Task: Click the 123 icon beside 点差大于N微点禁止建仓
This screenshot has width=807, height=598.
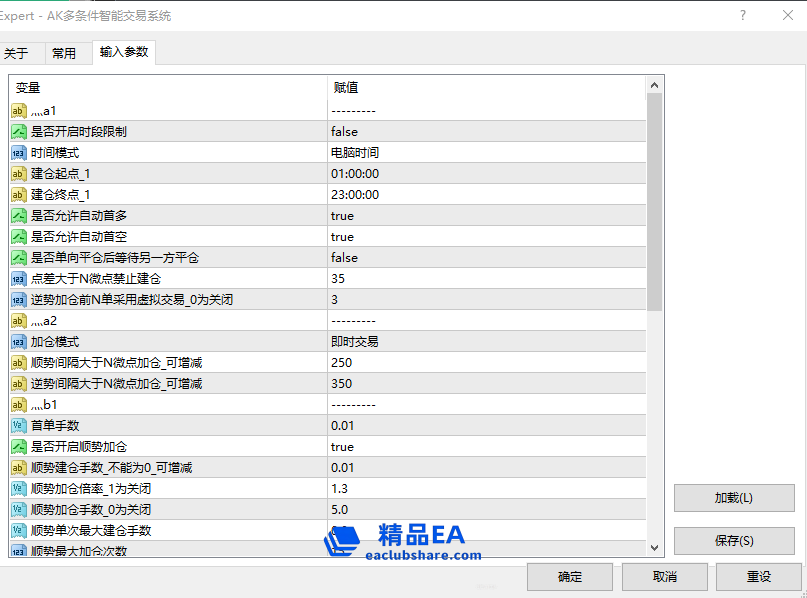Action: 19,279
